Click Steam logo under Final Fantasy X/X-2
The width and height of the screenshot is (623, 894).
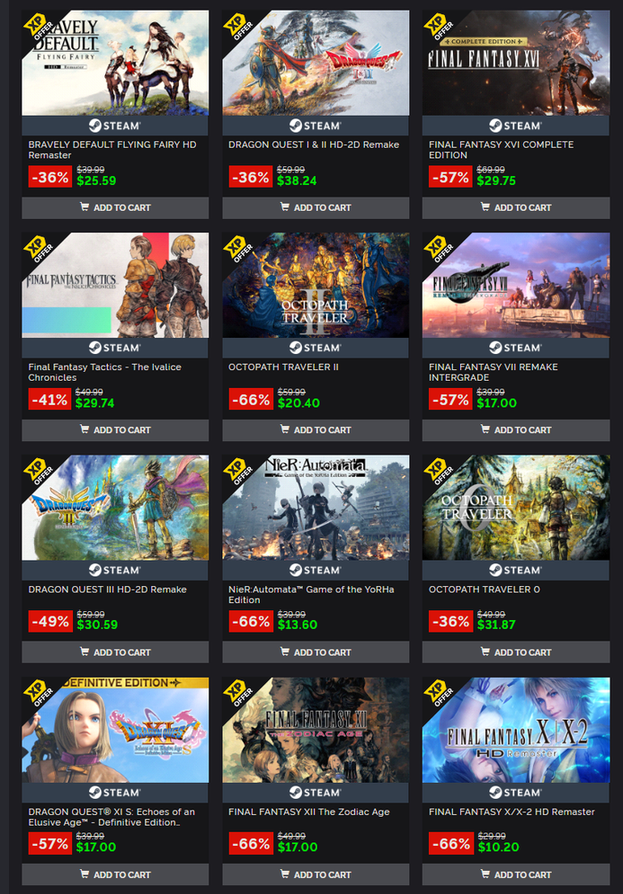pyautogui.click(x=515, y=793)
